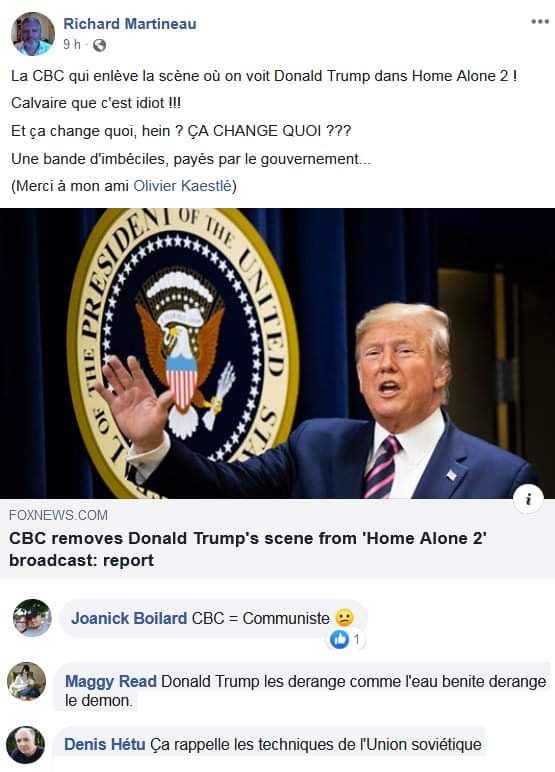555x772 pixels.
Task: Open Joanick Boilard's name link
Action: point(129,618)
